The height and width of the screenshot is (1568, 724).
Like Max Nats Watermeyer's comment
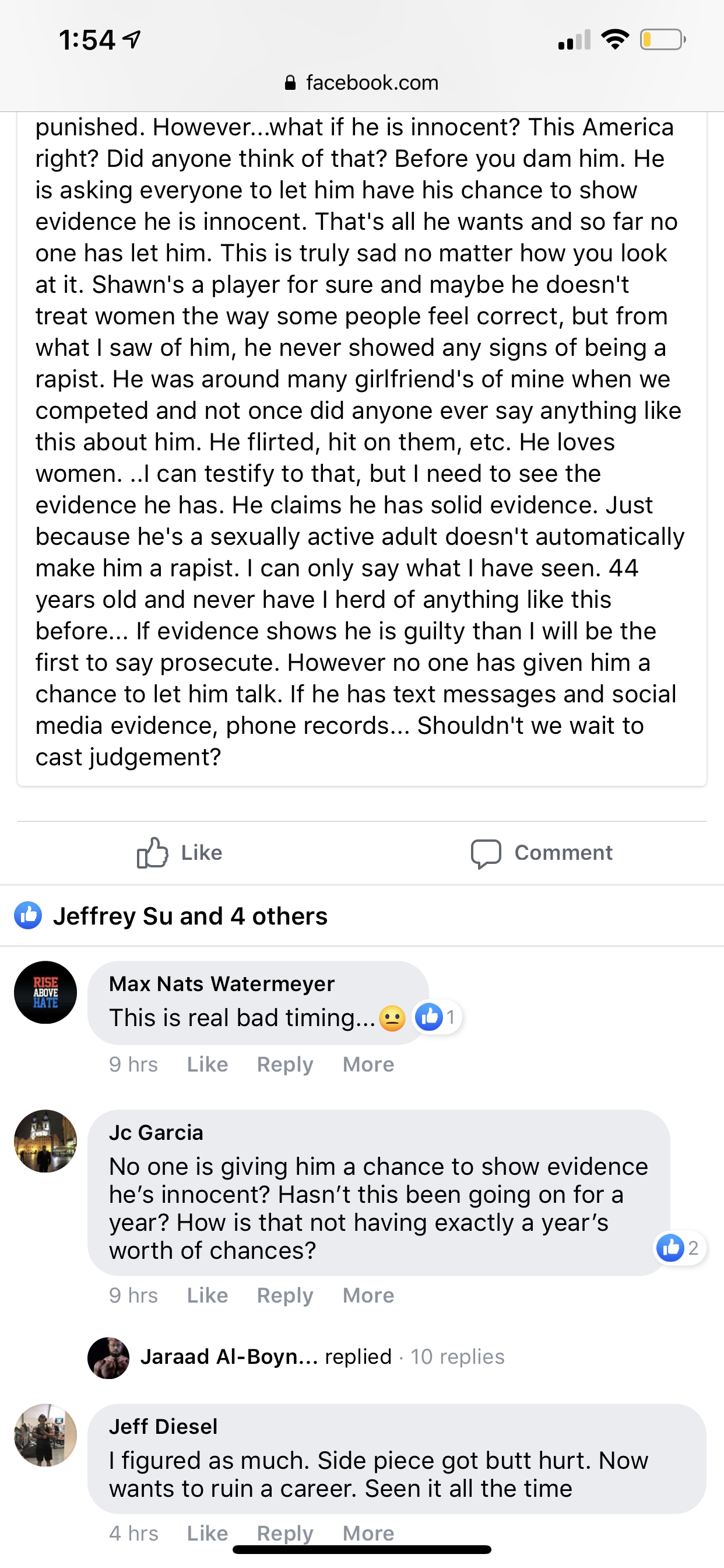click(208, 1064)
